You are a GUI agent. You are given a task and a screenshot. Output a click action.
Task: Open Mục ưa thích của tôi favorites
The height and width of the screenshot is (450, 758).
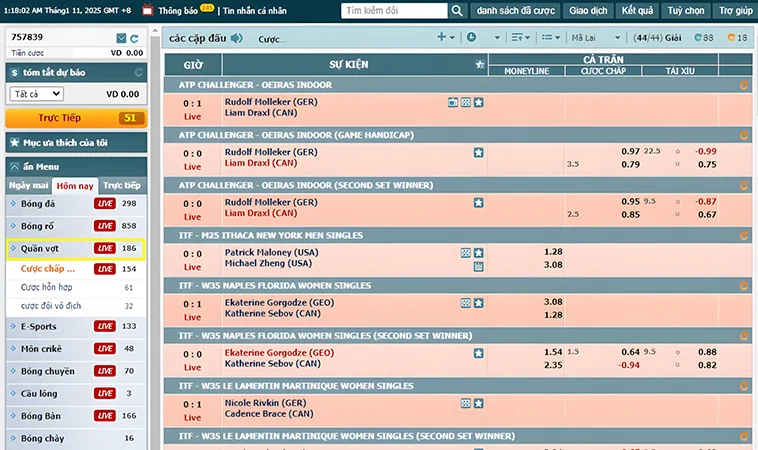(x=76, y=143)
